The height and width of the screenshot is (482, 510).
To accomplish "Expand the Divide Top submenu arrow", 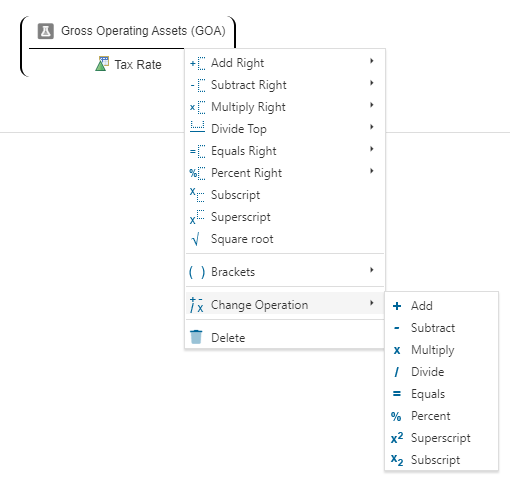I will click(372, 127).
